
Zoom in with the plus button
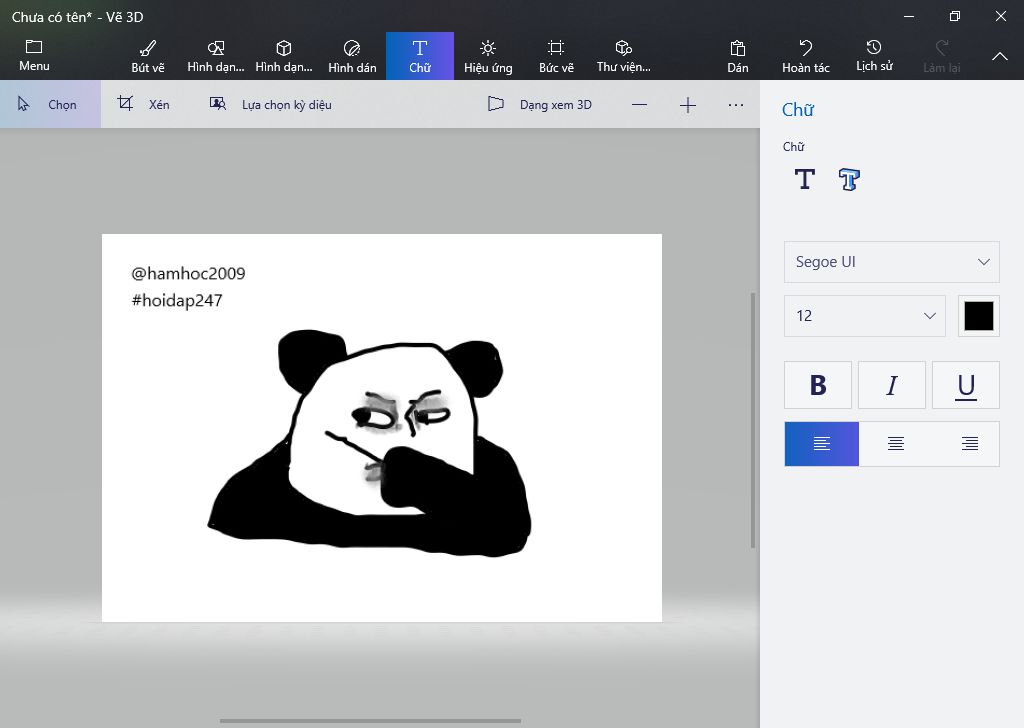tap(688, 104)
